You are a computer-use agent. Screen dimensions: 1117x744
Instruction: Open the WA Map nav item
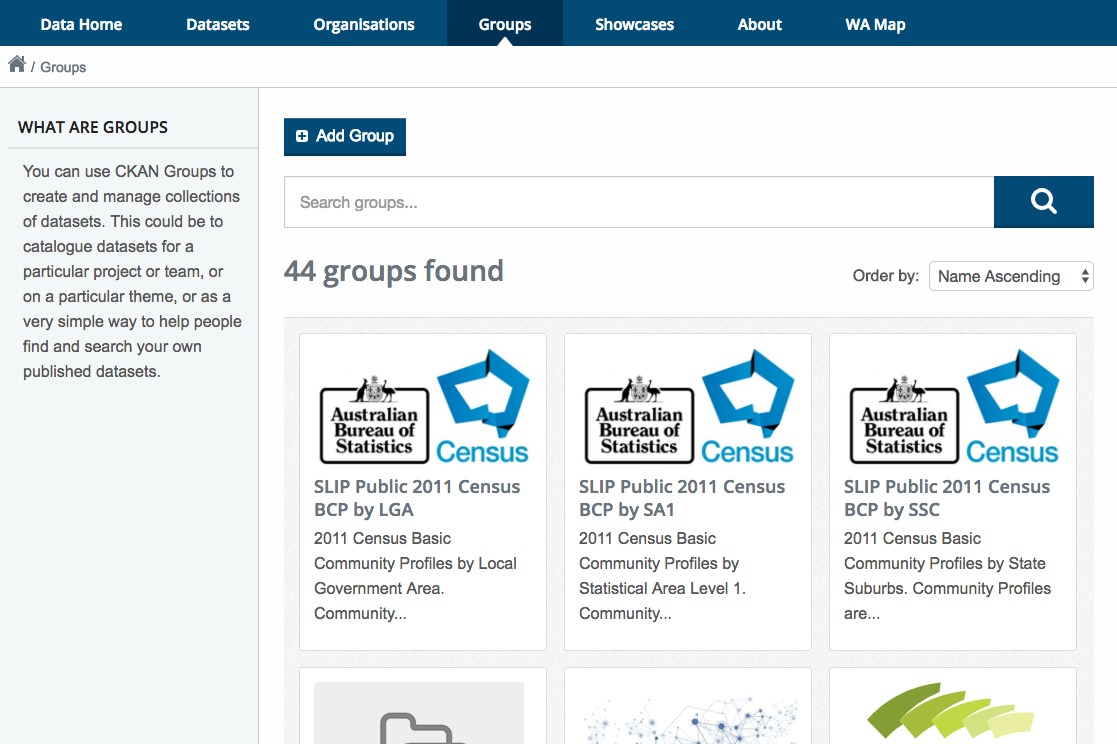coord(876,24)
